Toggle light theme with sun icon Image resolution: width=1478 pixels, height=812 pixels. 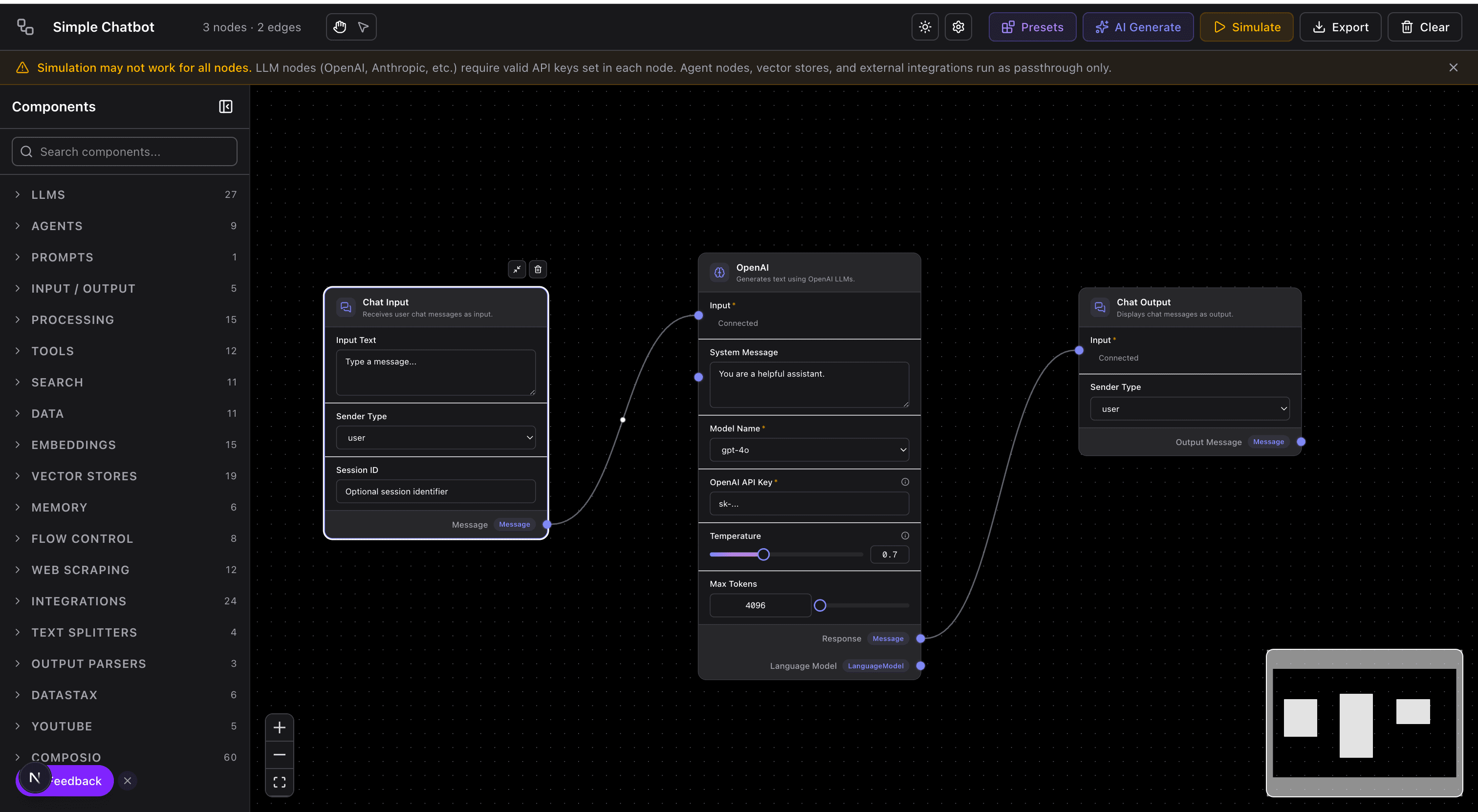coord(924,26)
